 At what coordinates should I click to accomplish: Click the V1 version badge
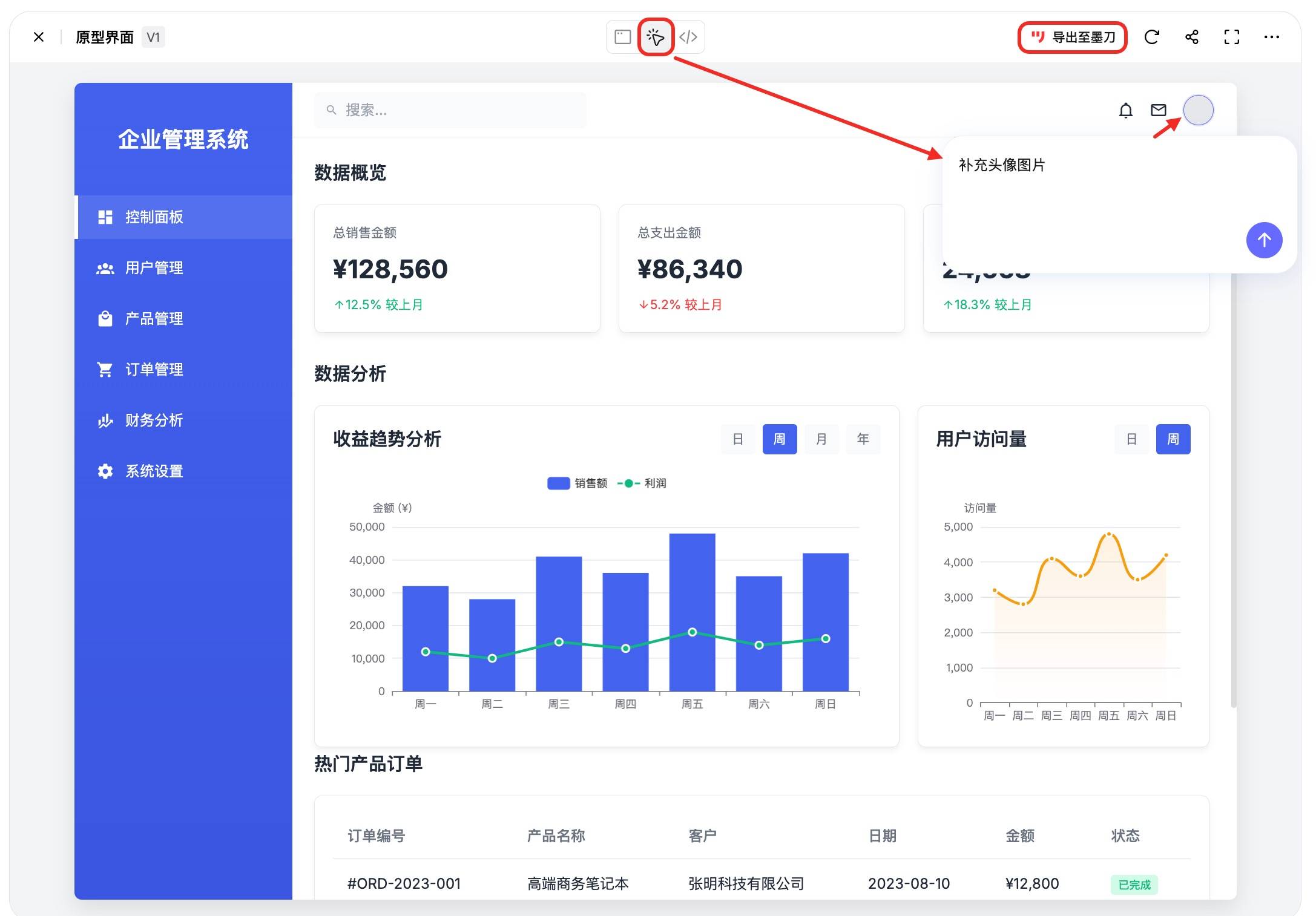point(153,38)
